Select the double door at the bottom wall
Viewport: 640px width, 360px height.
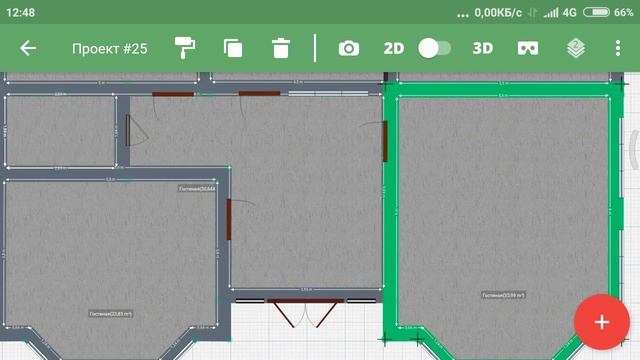tap(305, 312)
